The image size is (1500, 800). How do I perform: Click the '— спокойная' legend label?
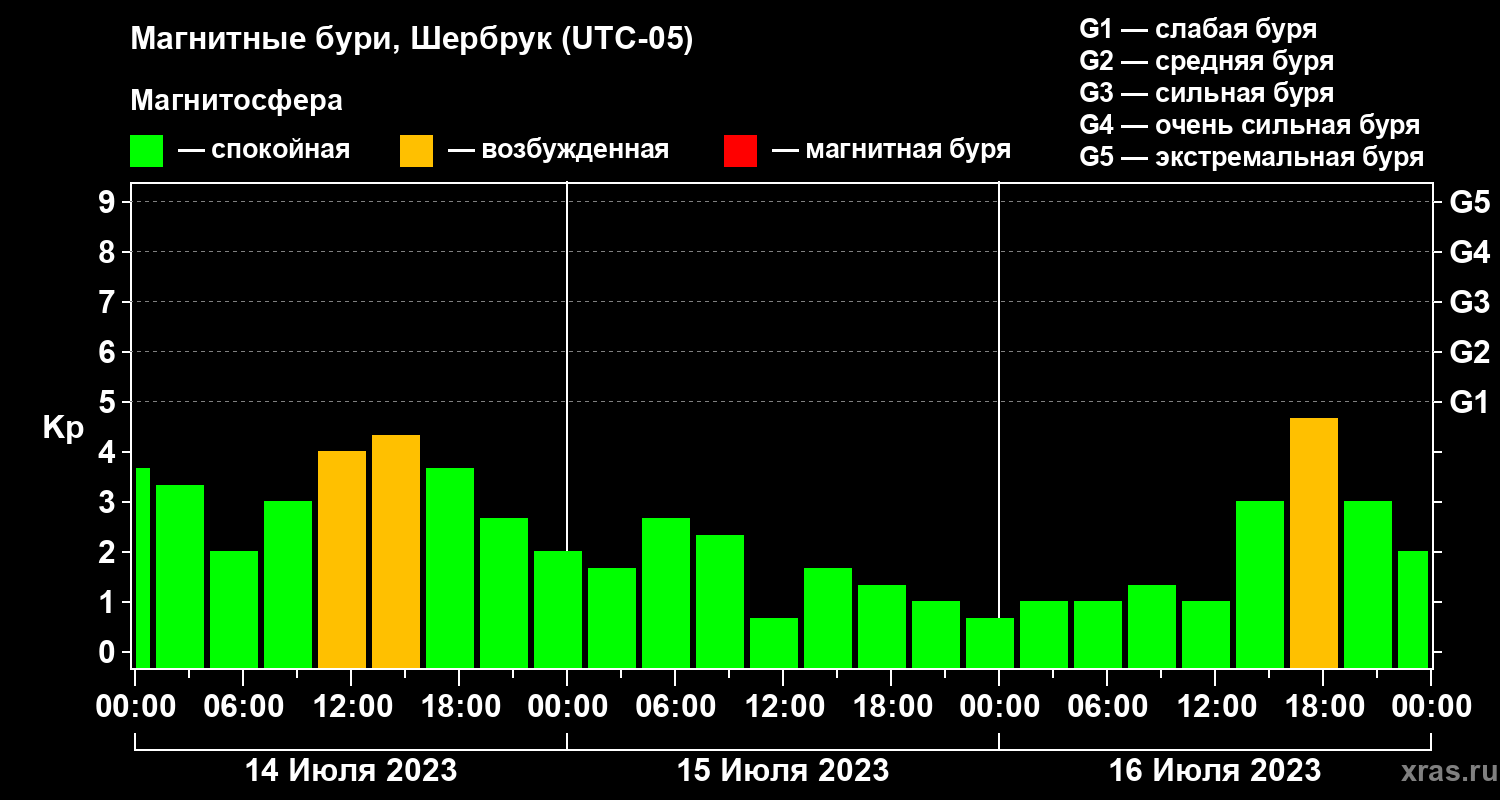(264, 150)
